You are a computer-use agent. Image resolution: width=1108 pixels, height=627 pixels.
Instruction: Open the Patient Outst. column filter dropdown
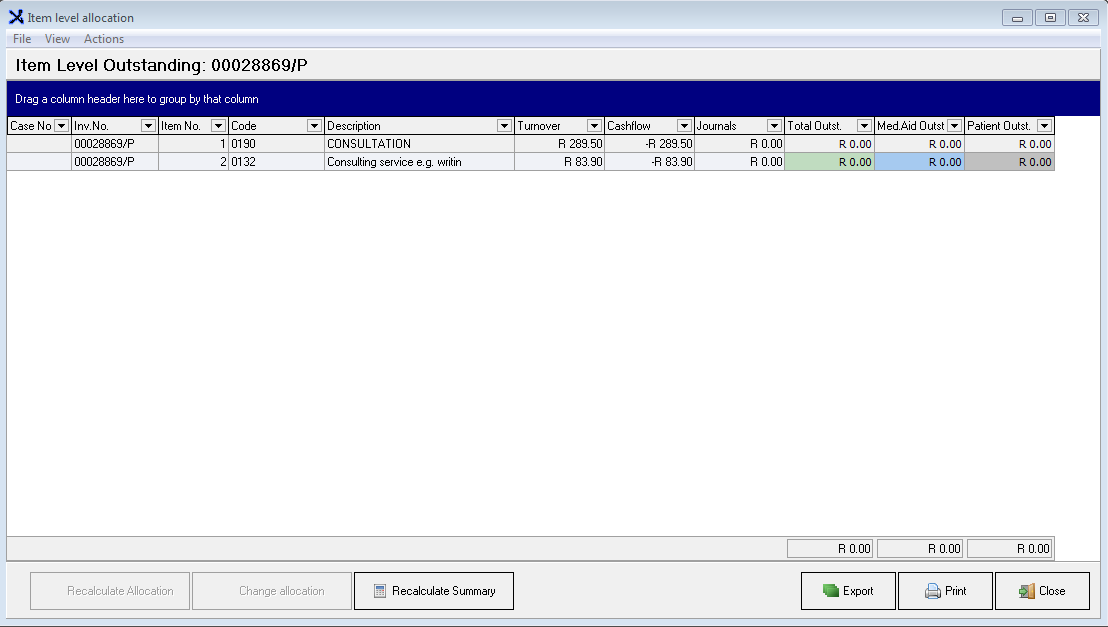pyautogui.click(x=1044, y=126)
